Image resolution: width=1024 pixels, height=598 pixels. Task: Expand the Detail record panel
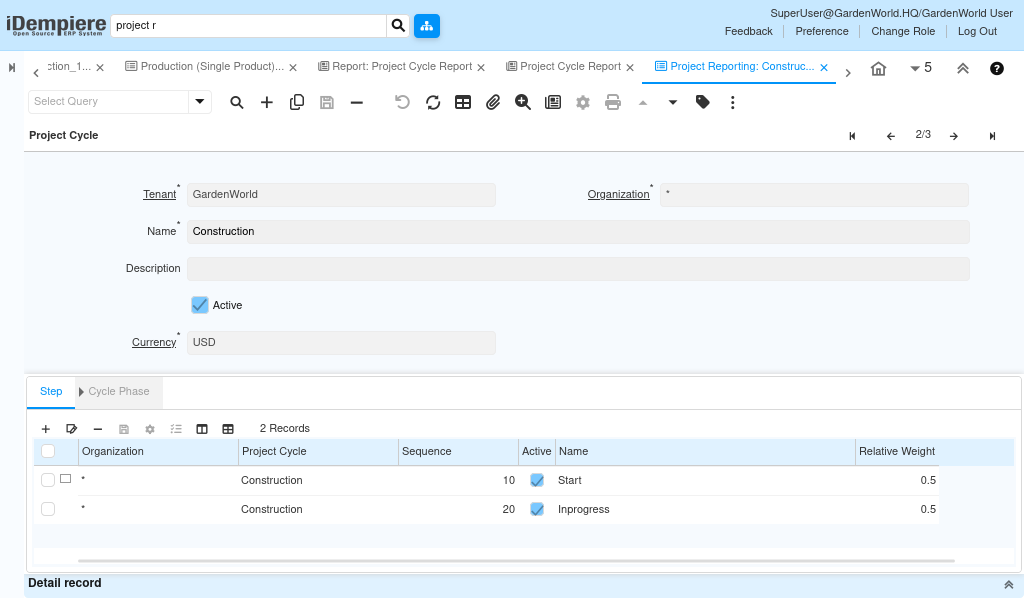[x=1008, y=584]
